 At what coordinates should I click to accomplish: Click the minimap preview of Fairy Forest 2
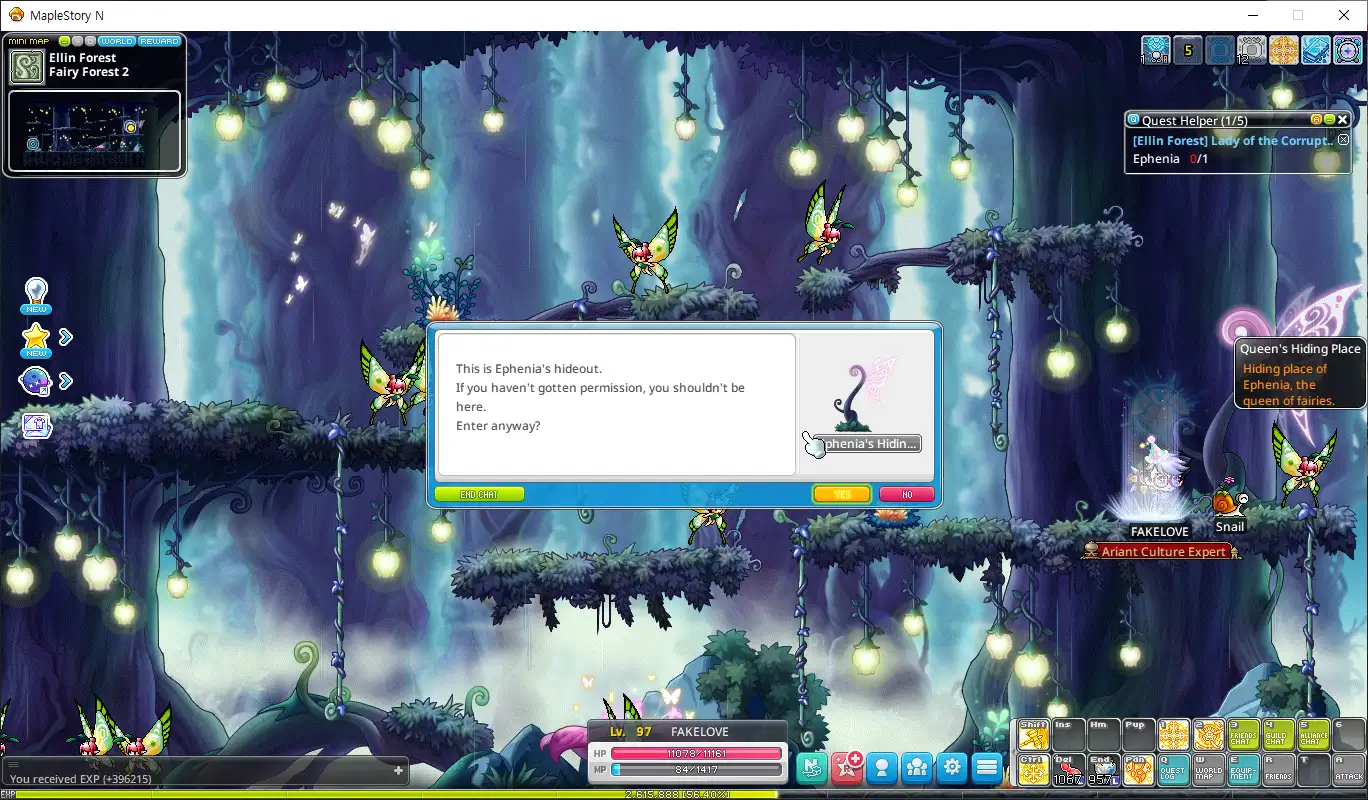(x=94, y=132)
